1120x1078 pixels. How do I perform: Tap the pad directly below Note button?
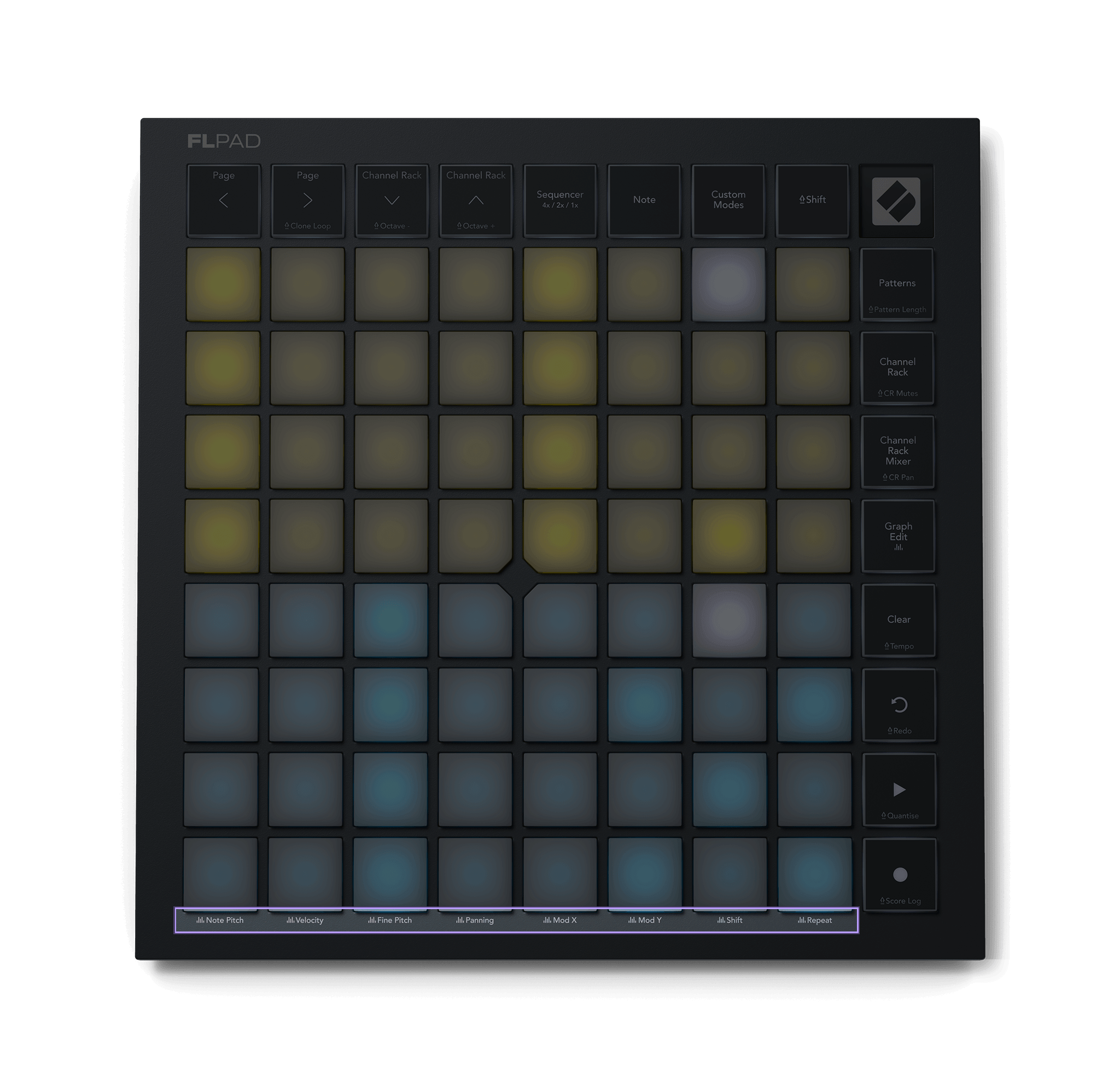pyautogui.click(x=644, y=284)
